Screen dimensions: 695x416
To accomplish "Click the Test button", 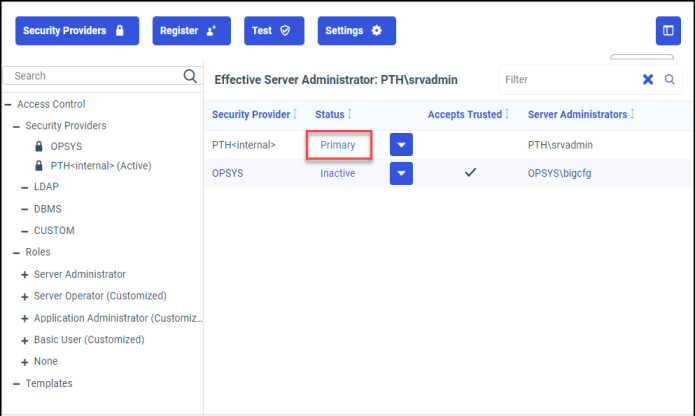I will [274, 31].
